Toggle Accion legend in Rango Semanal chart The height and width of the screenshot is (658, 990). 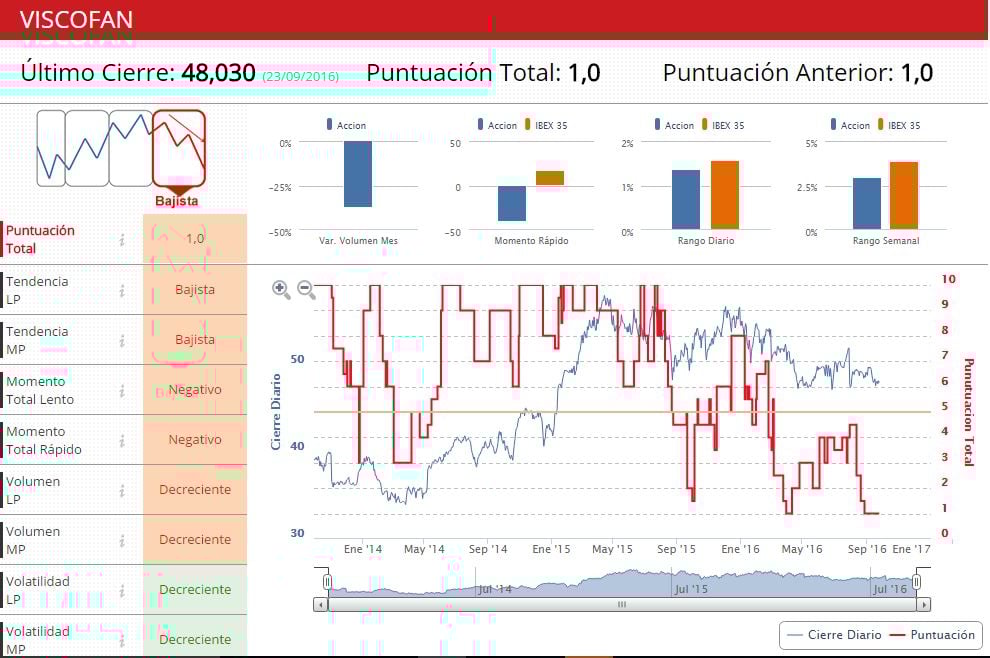click(x=850, y=125)
